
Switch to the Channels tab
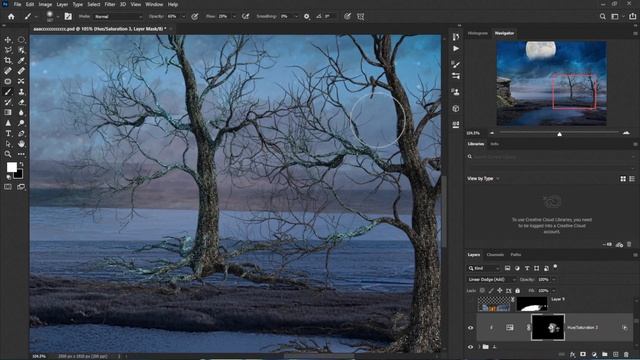(495, 255)
